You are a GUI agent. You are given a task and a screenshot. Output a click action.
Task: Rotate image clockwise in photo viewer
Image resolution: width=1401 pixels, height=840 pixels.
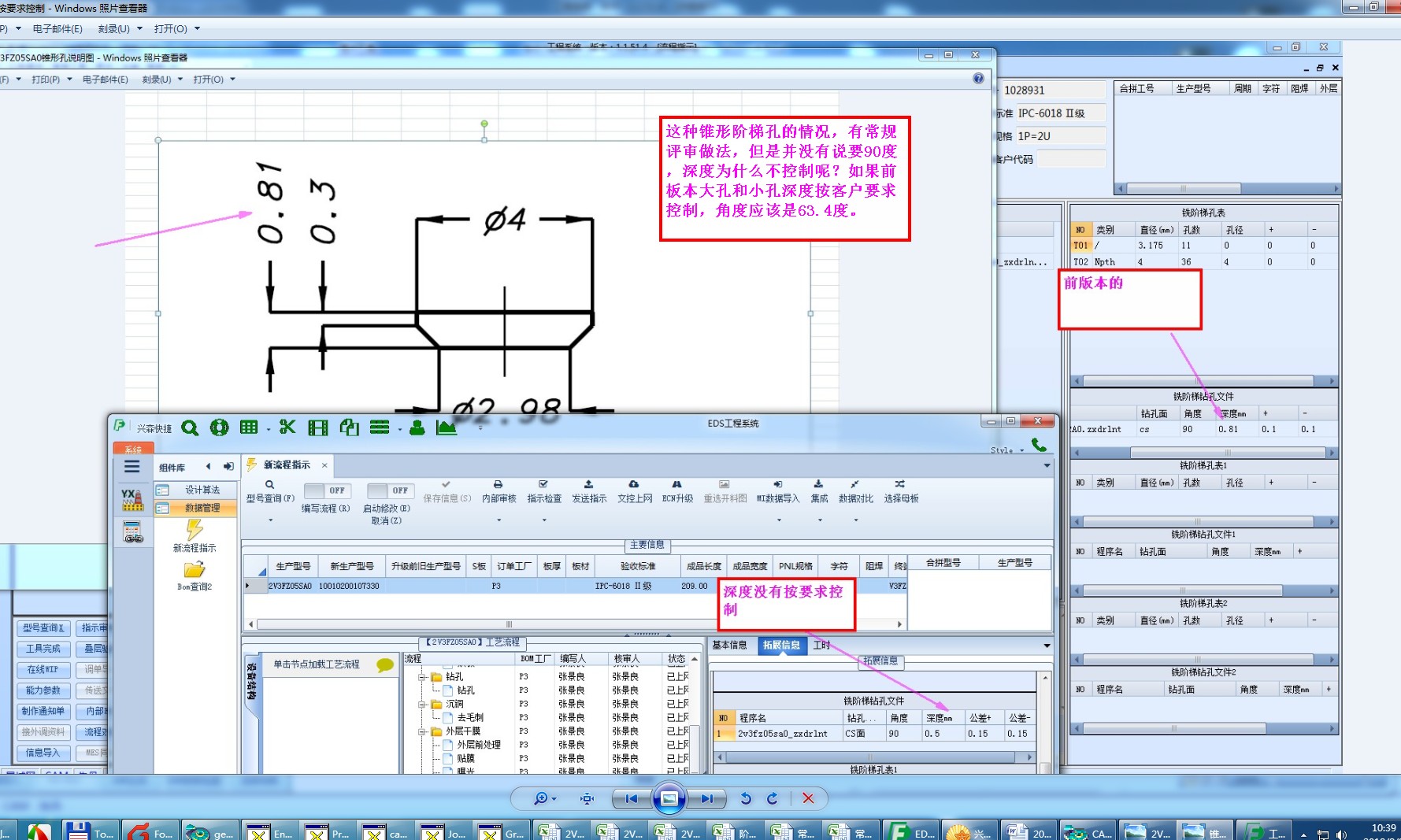[773, 798]
